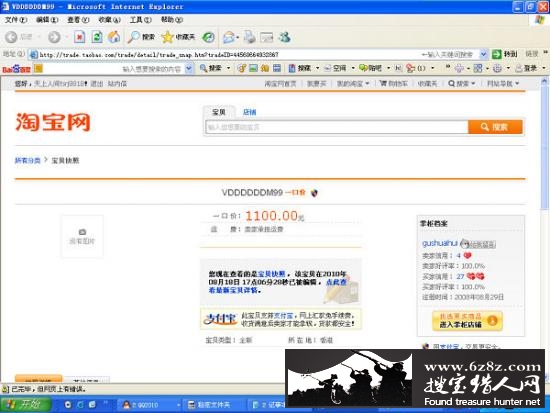The image size is (550, 413).
Task: Click the IE Back arrow button
Action: (11, 37)
